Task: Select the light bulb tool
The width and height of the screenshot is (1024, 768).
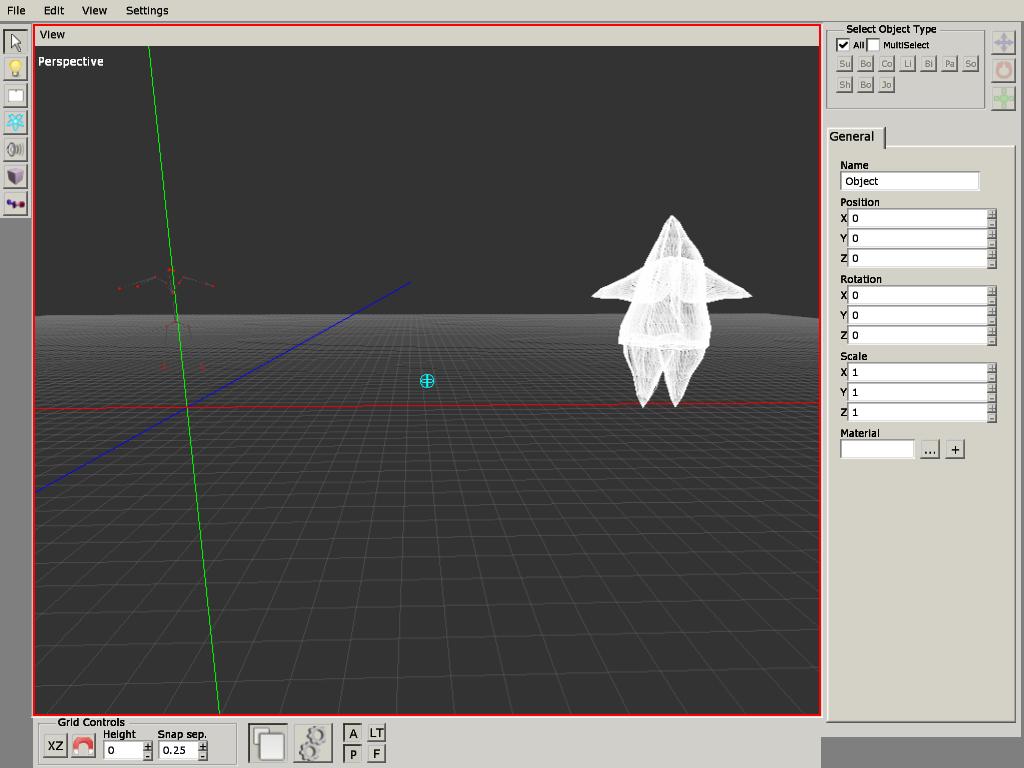Action: pos(15,69)
